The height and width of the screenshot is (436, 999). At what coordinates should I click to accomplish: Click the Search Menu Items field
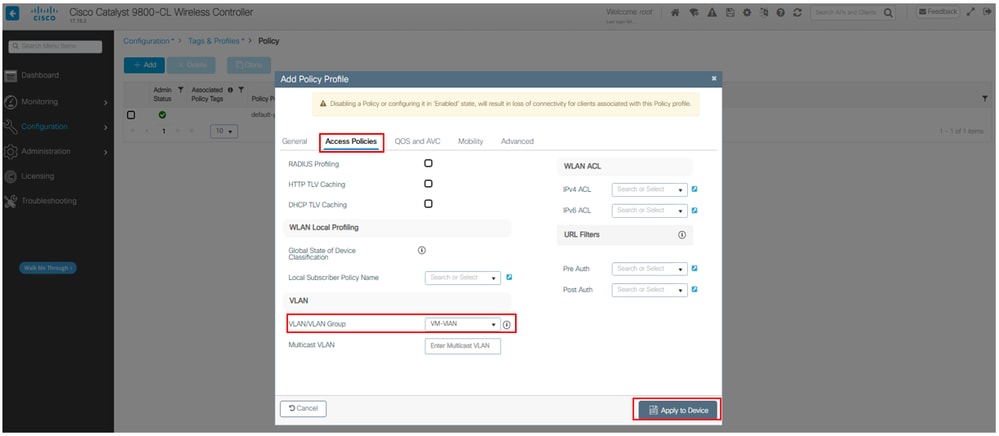55,46
